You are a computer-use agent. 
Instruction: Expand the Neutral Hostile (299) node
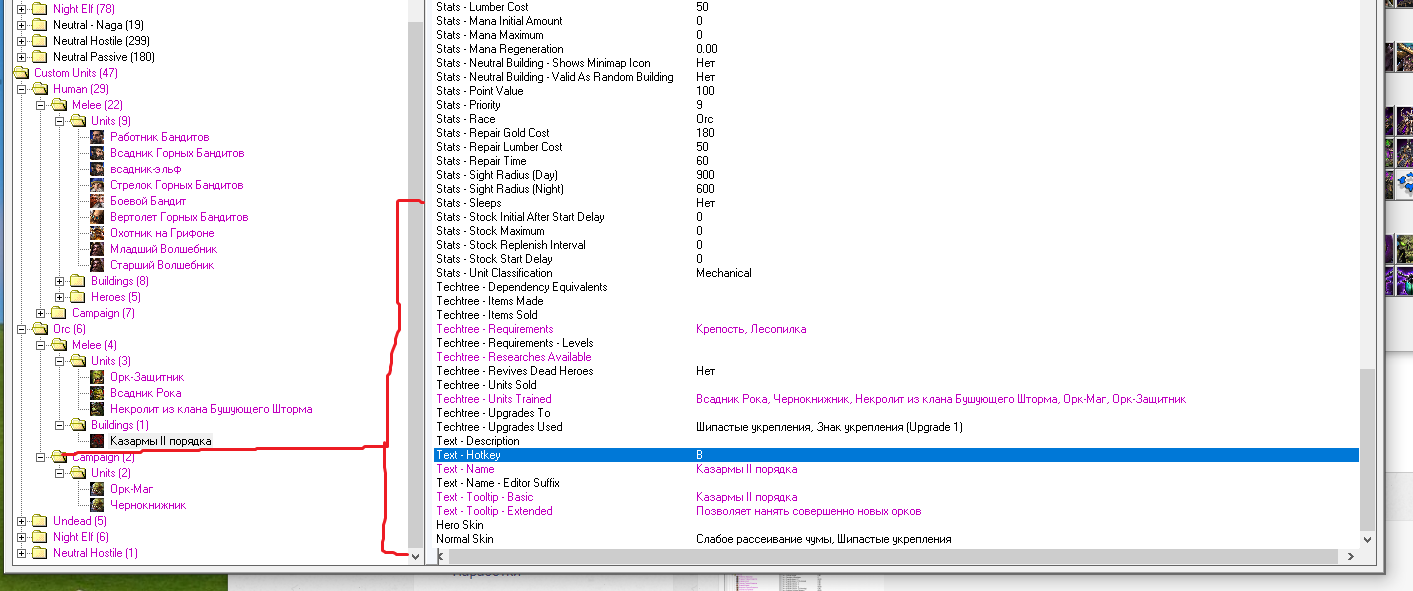click(22, 41)
